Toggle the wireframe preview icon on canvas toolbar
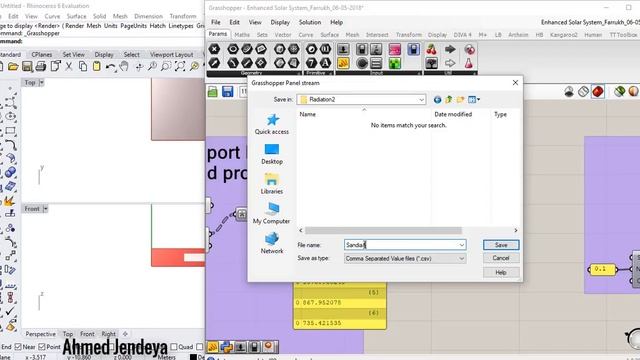 click(583, 91)
